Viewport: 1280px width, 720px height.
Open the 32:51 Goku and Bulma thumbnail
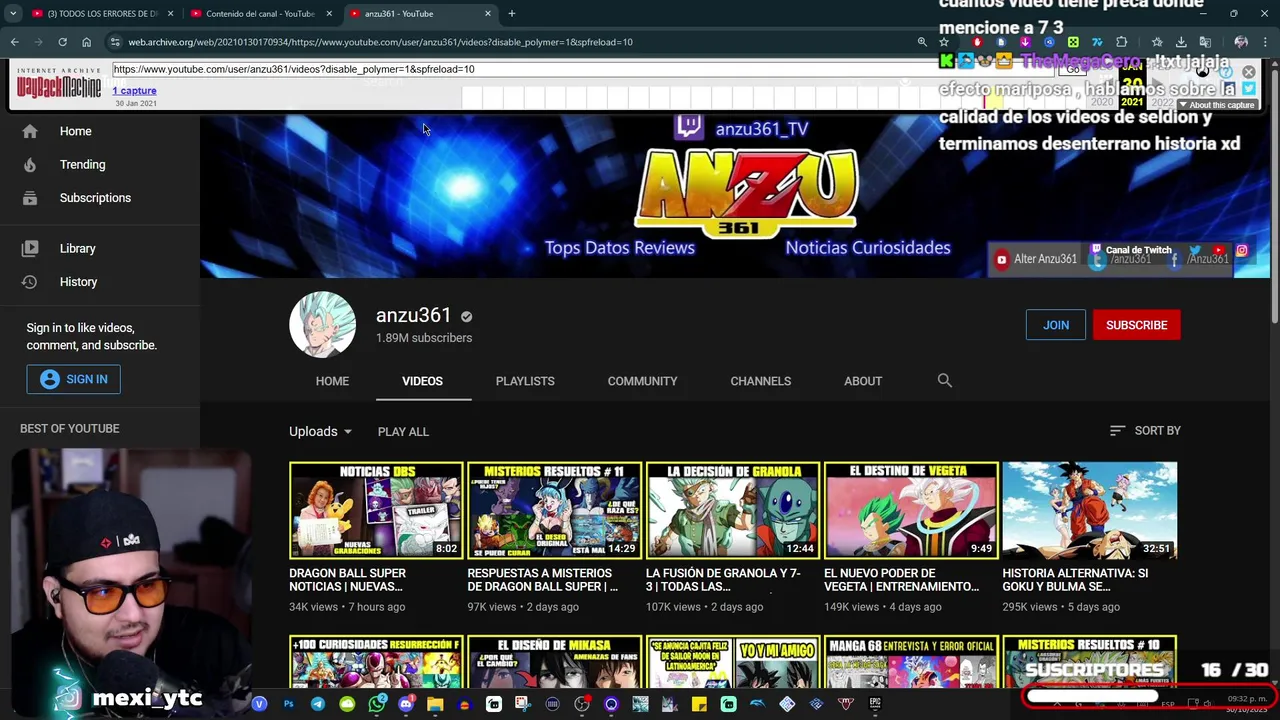[x=1090, y=510]
